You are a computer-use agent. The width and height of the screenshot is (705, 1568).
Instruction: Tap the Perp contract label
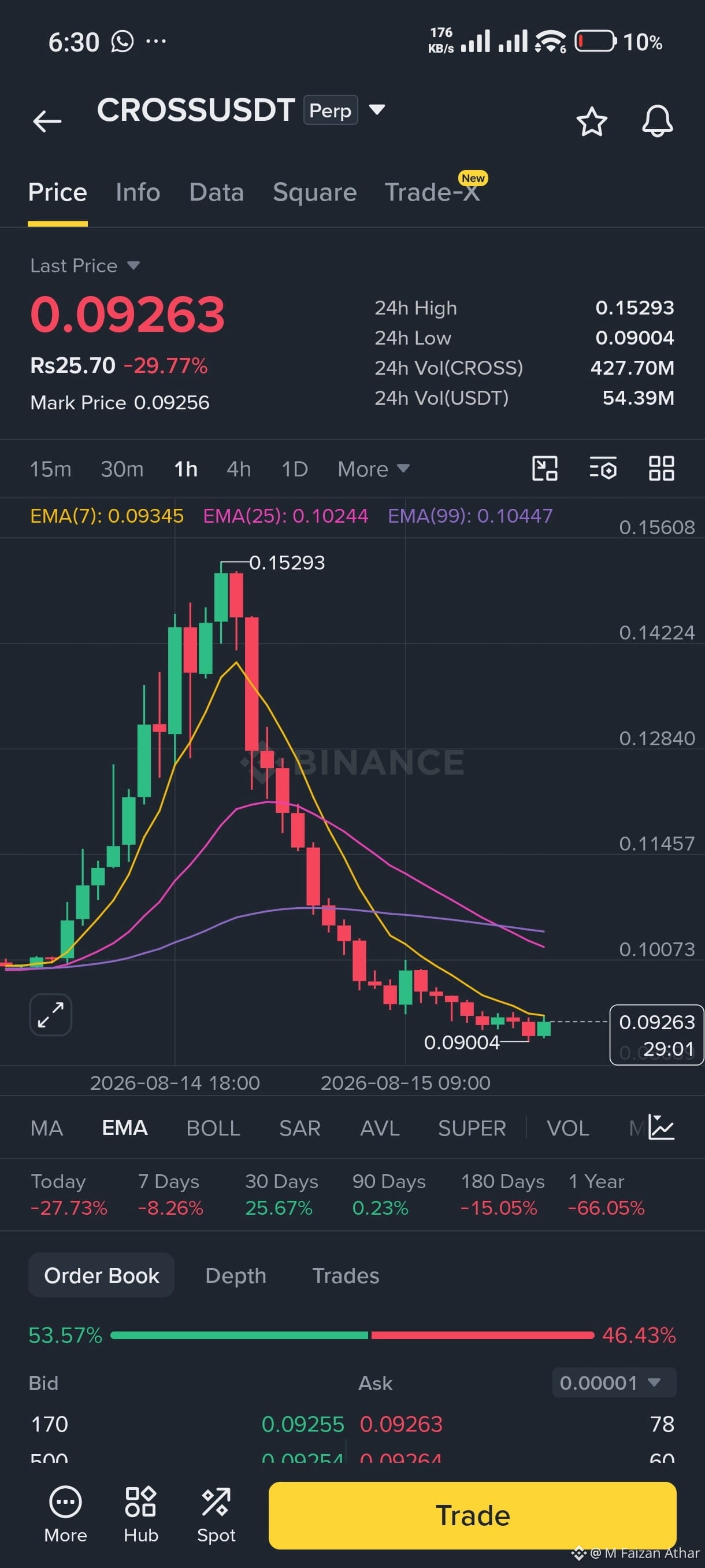(x=331, y=110)
